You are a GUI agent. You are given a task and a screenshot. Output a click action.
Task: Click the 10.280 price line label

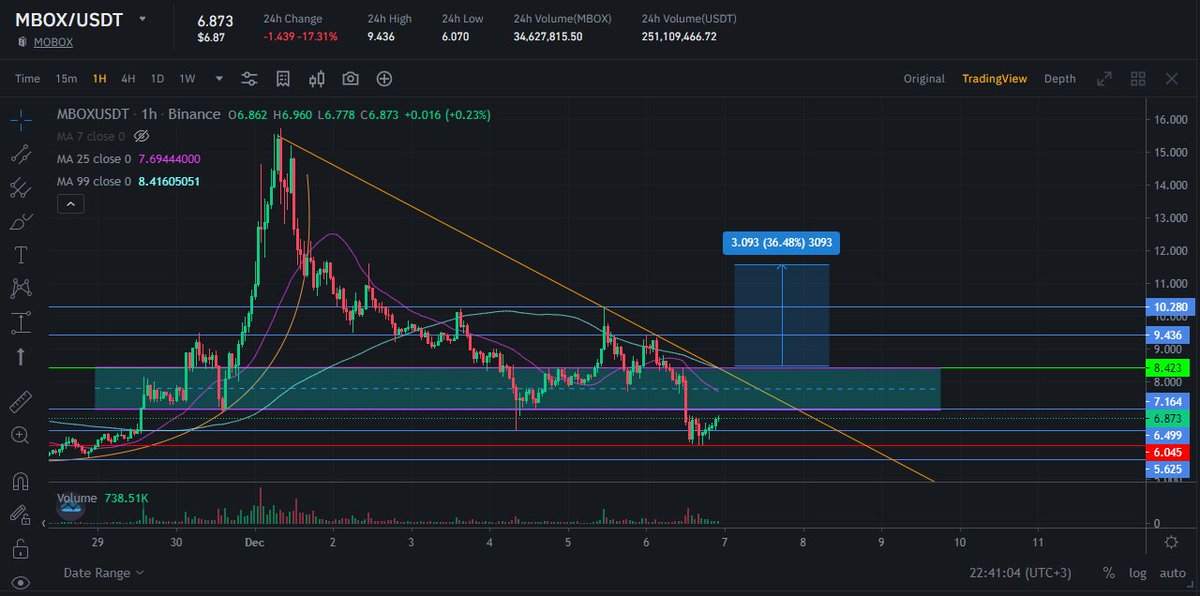(1169, 307)
